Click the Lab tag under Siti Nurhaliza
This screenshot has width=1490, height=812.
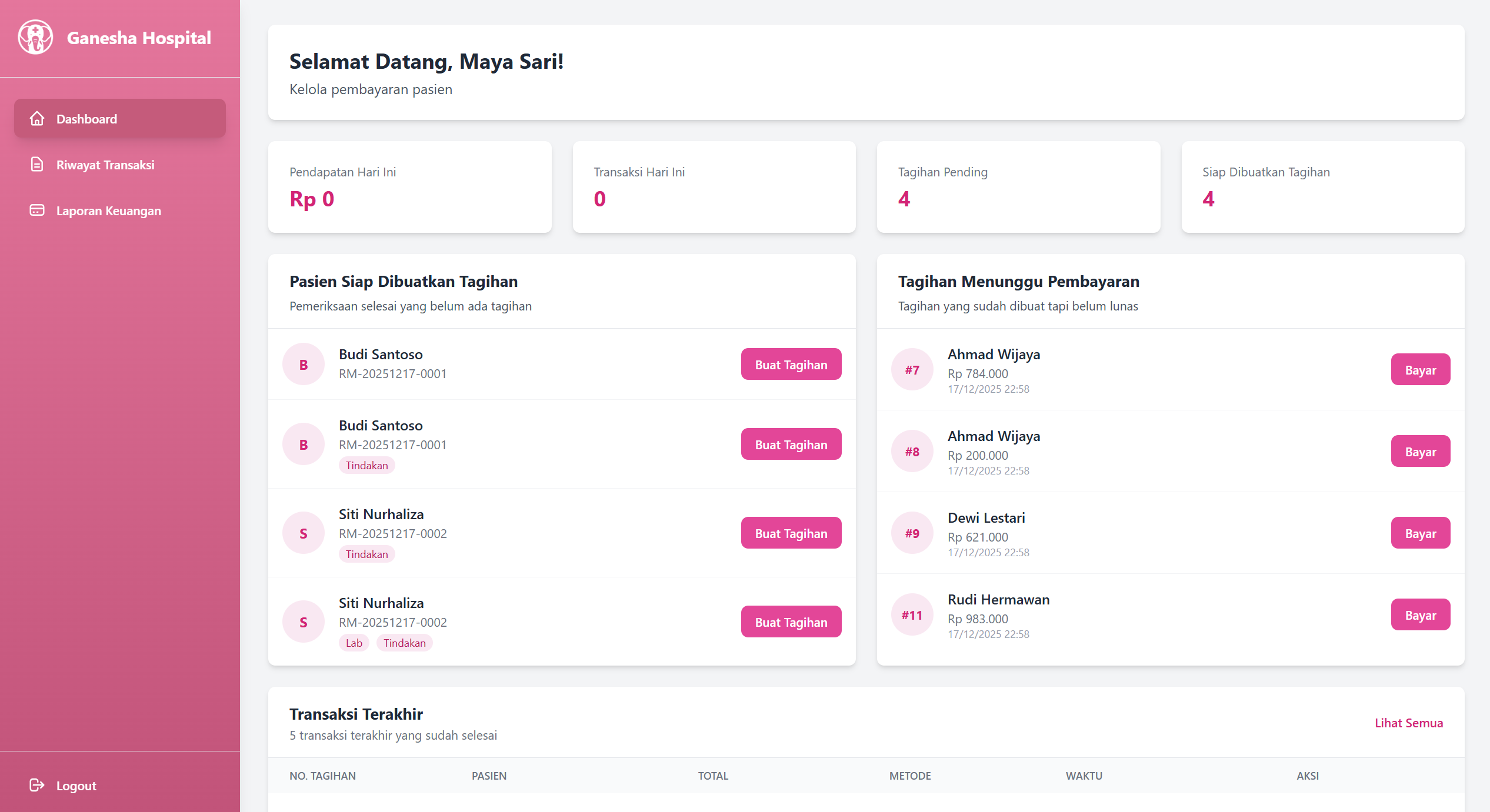[354, 643]
